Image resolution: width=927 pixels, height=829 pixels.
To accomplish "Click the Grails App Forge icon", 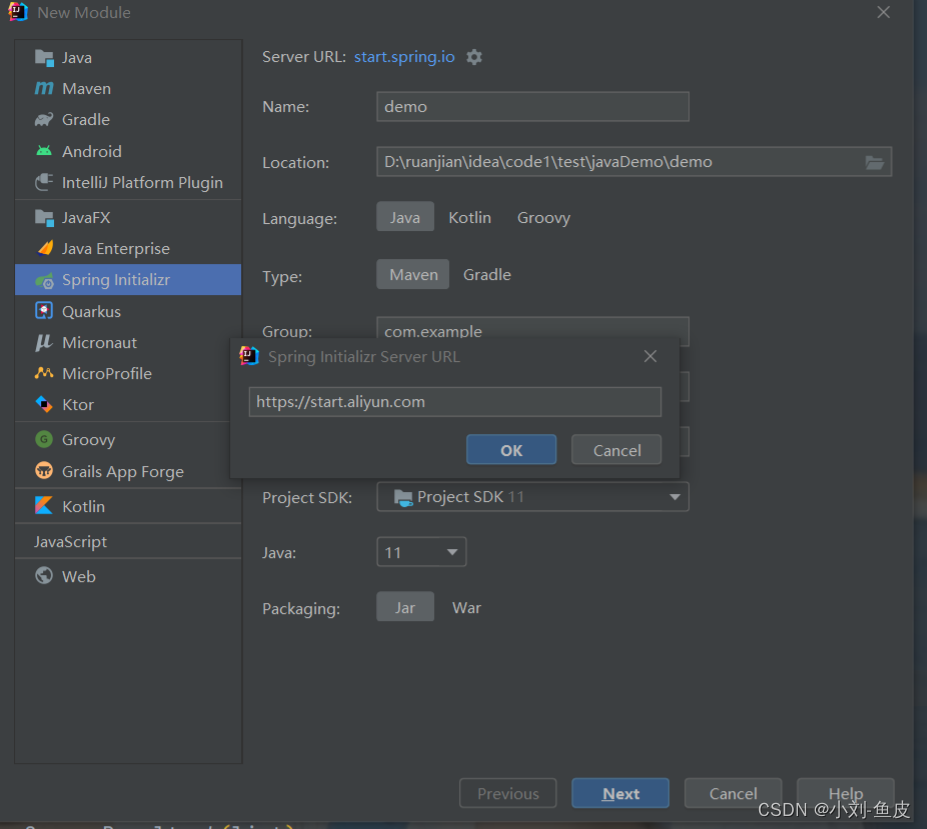I will click(44, 471).
